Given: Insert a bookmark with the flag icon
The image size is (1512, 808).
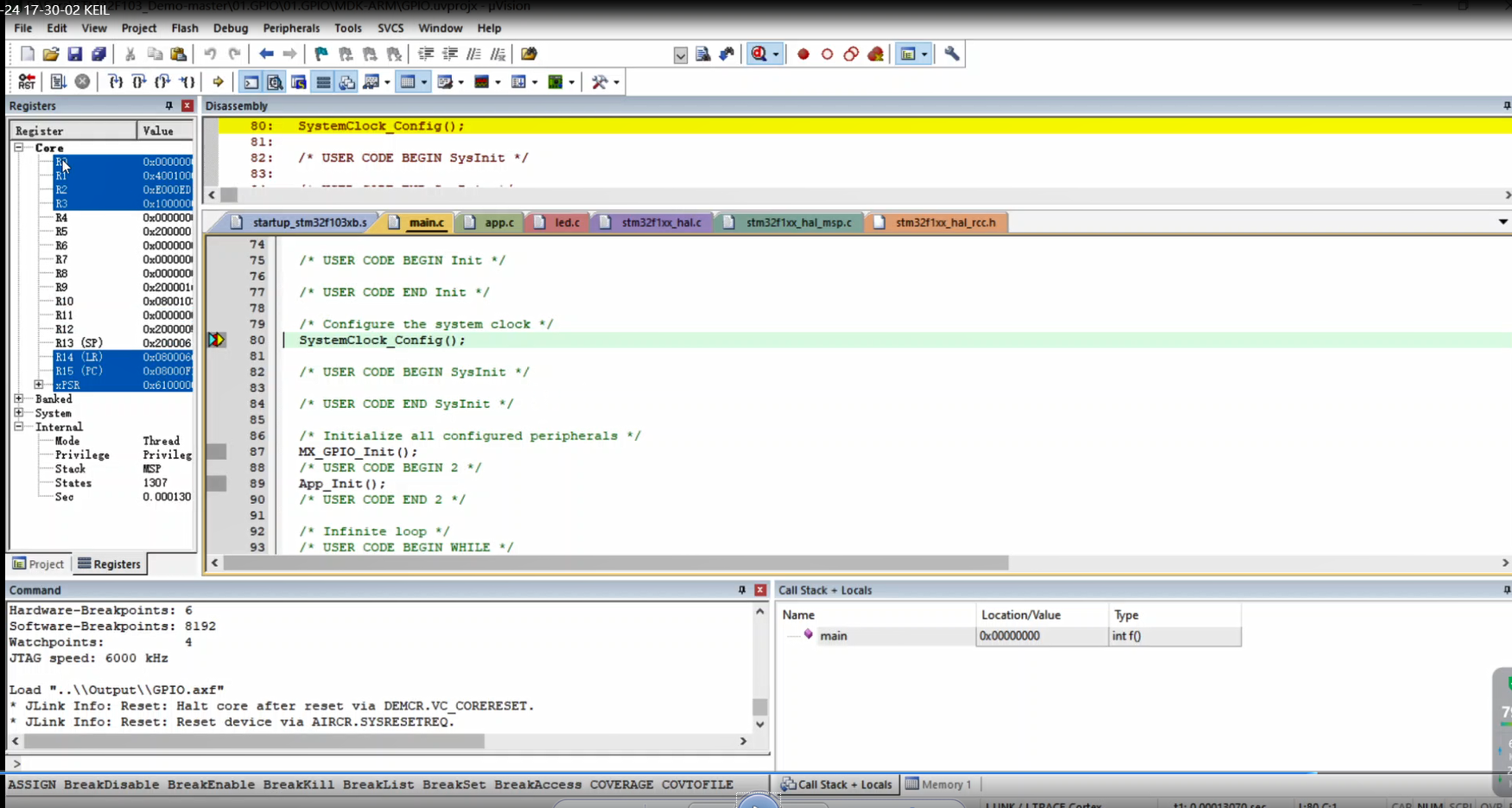Looking at the screenshot, I should coord(321,54).
